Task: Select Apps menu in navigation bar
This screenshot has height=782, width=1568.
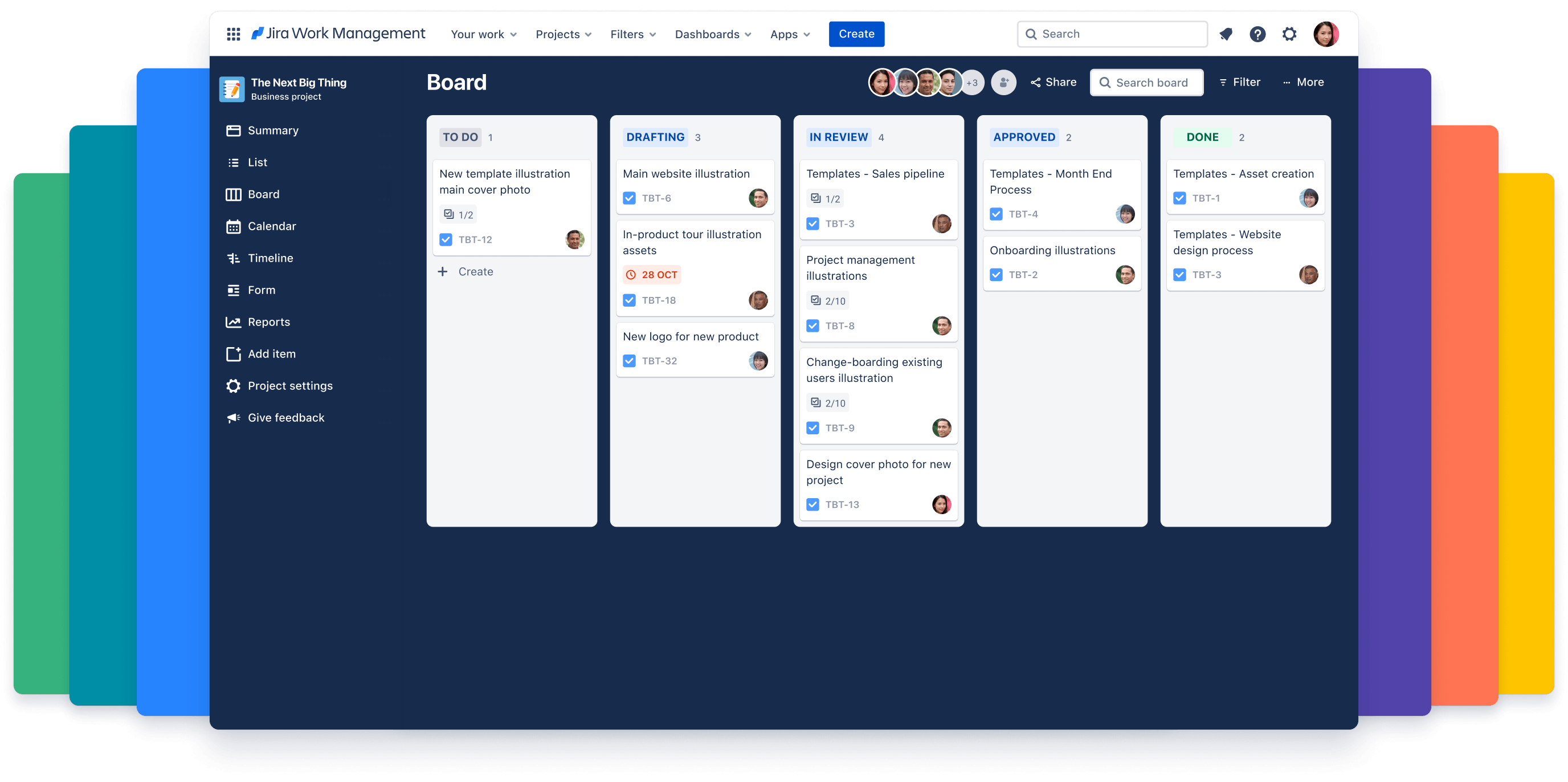Action: (x=790, y=34)
